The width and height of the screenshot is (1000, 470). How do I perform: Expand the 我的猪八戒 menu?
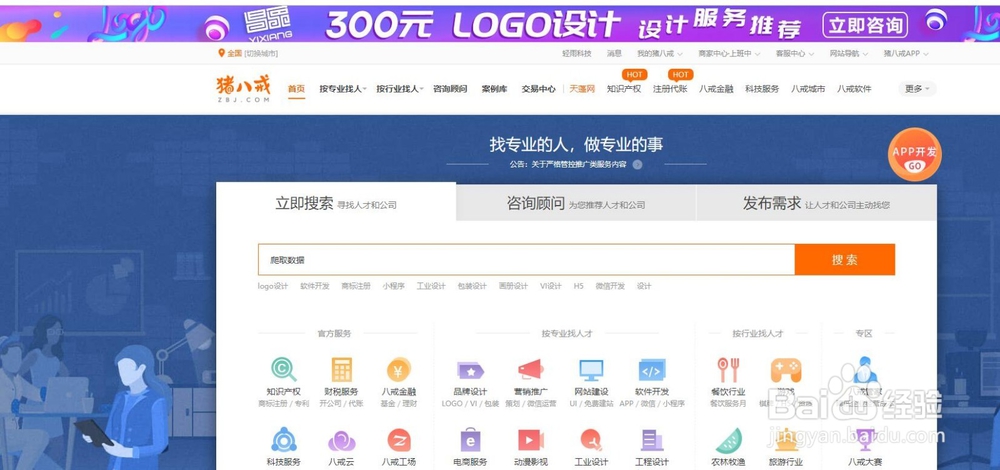point(659,54)
